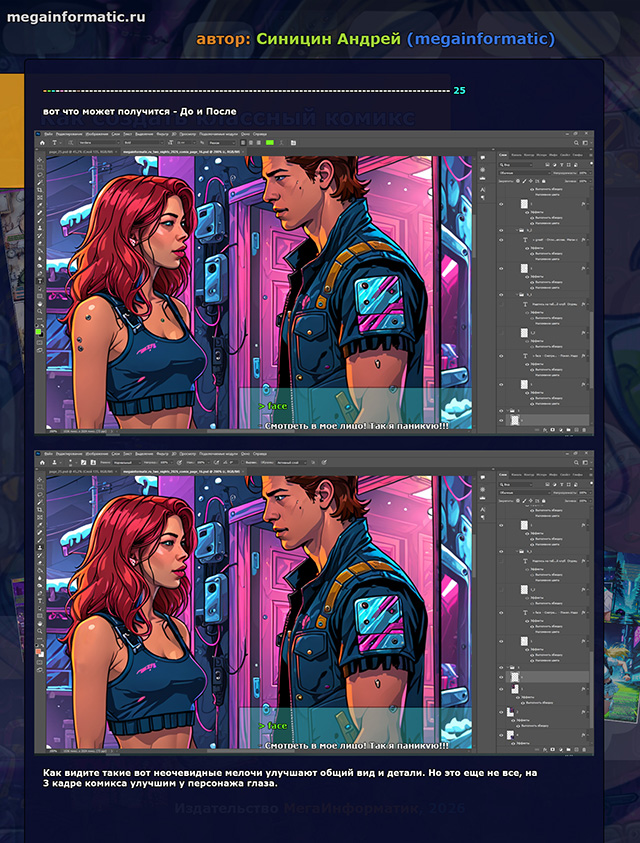Click orange foreground color swatch in bottom toolbar

[39, 651]
